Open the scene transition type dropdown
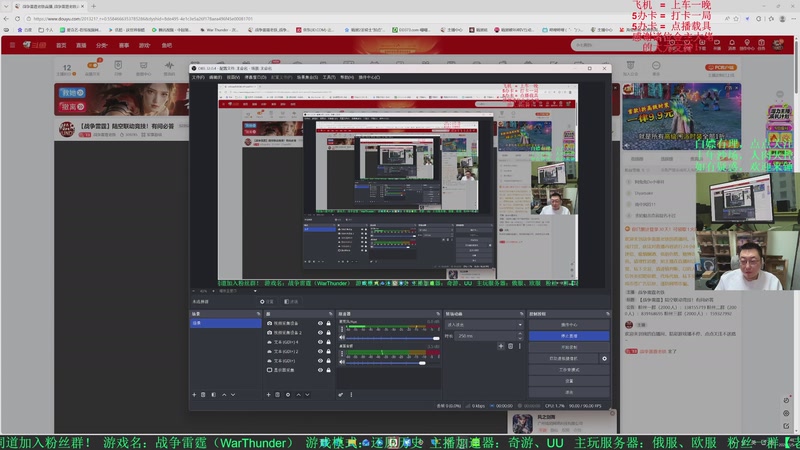The image size is (800, 450). [x=484, y=324]
